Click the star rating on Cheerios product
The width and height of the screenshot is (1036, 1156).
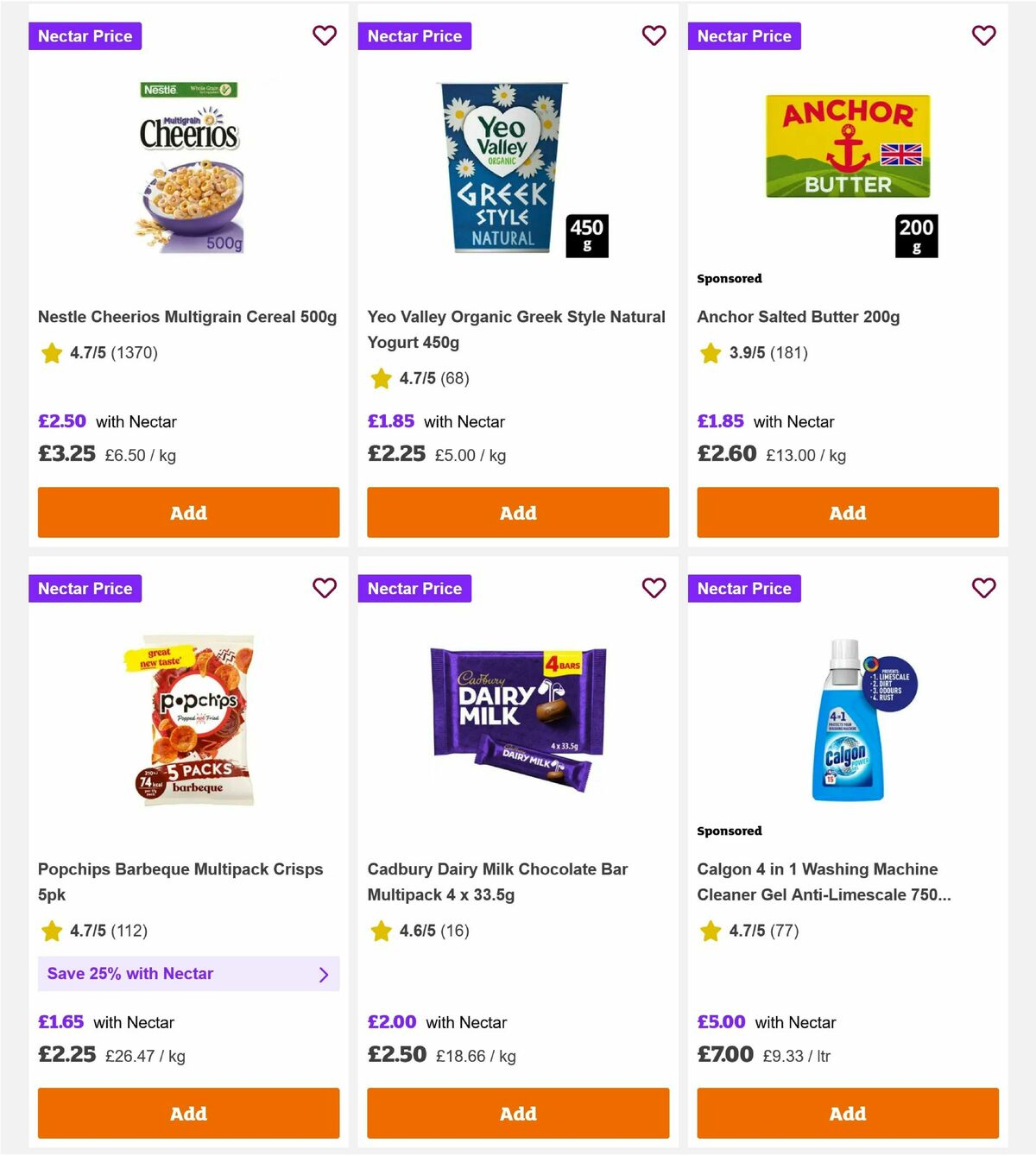click(51, 353)
